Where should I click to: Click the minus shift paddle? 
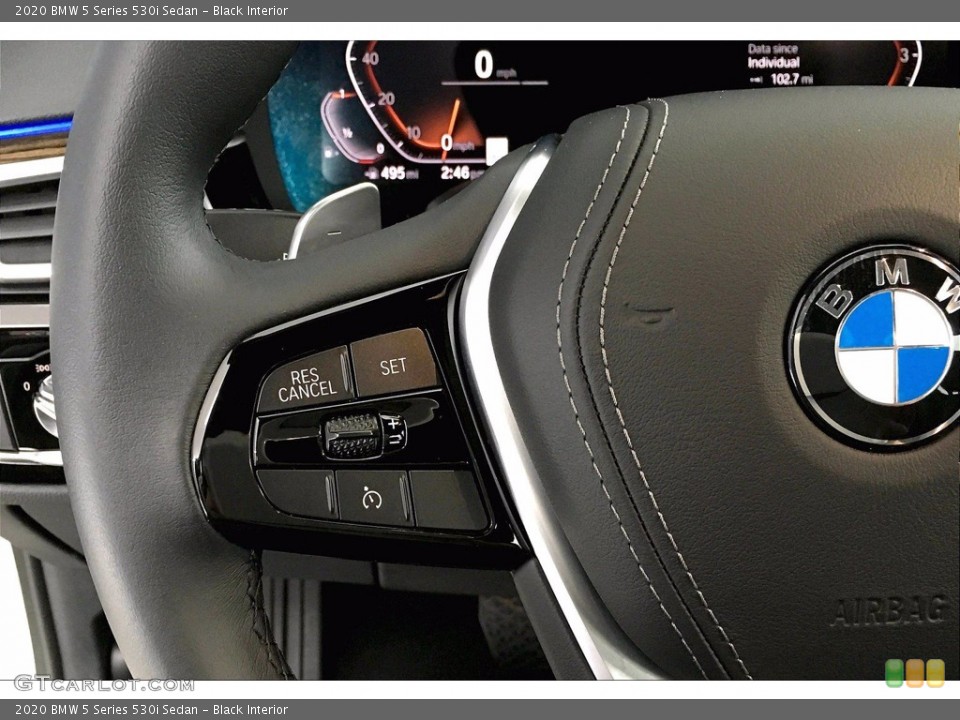click(x=336, y=219)
